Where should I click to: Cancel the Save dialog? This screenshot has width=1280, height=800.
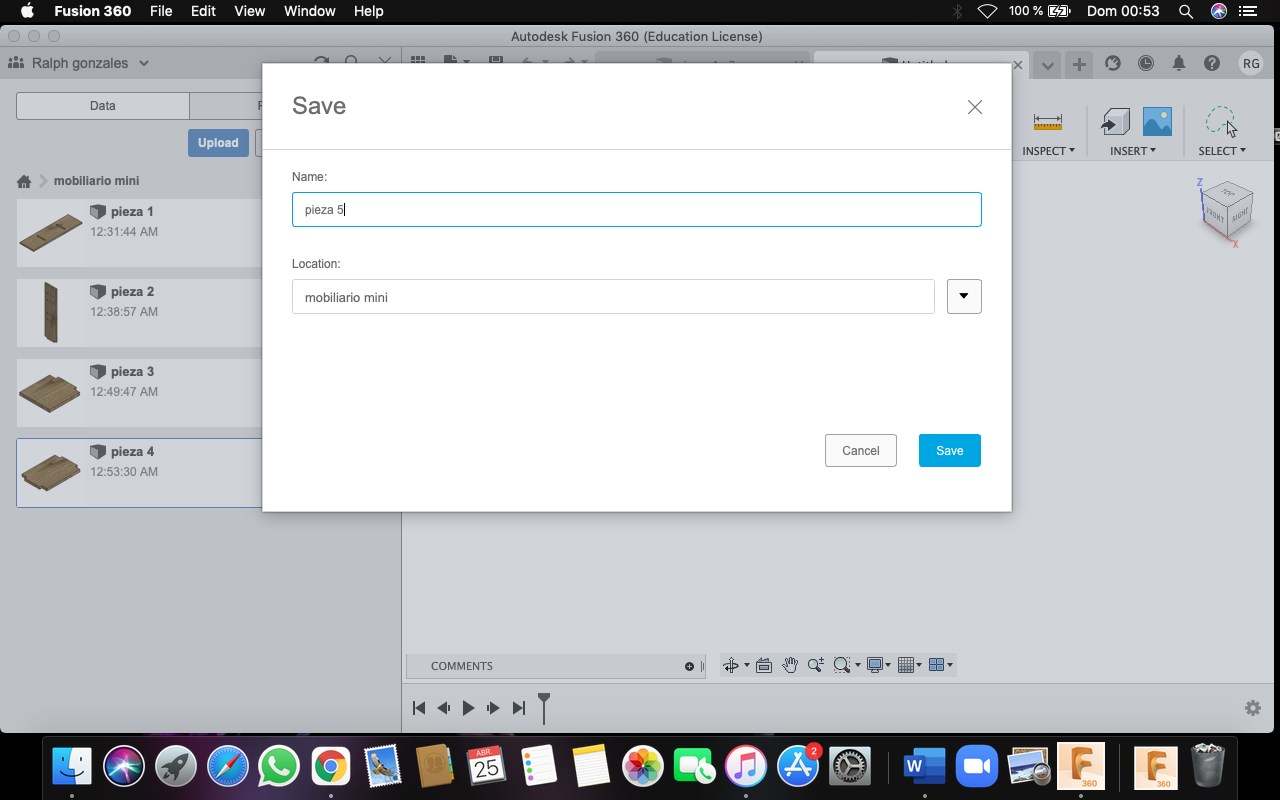[x=860, y=450]
